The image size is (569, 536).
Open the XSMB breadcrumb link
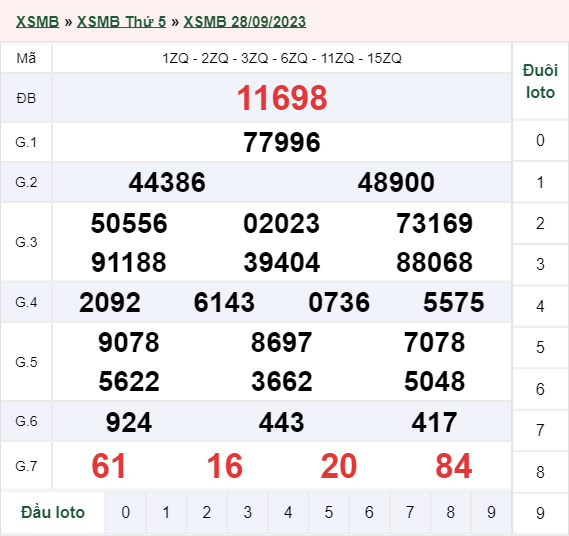pyautogui.click(x=37, y=22)
